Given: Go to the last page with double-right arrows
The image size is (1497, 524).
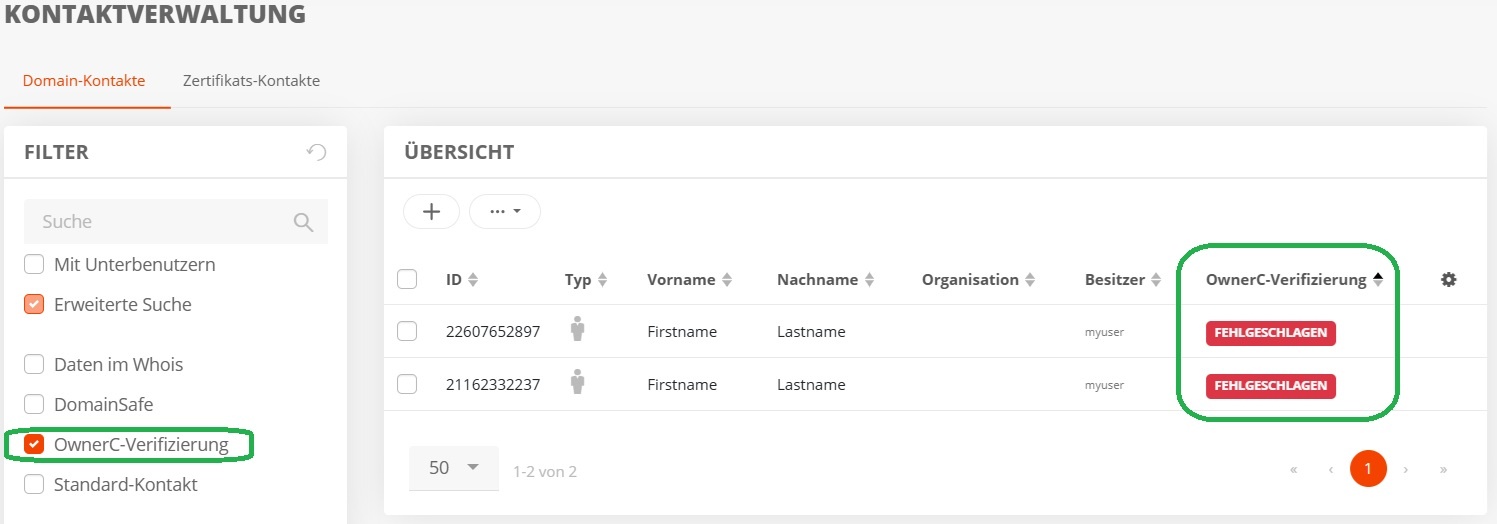Looking at the screenshot, I should 1443,469.
